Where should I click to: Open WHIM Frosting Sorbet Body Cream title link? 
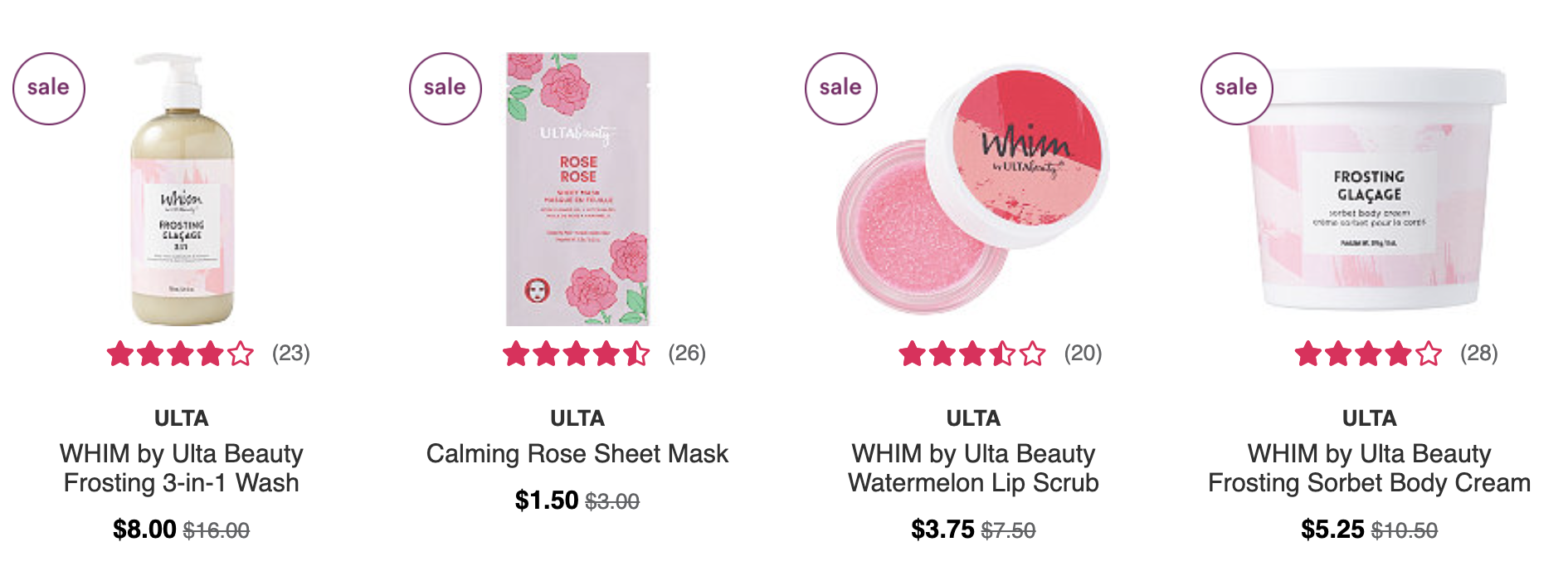[x=1370, y=468]
